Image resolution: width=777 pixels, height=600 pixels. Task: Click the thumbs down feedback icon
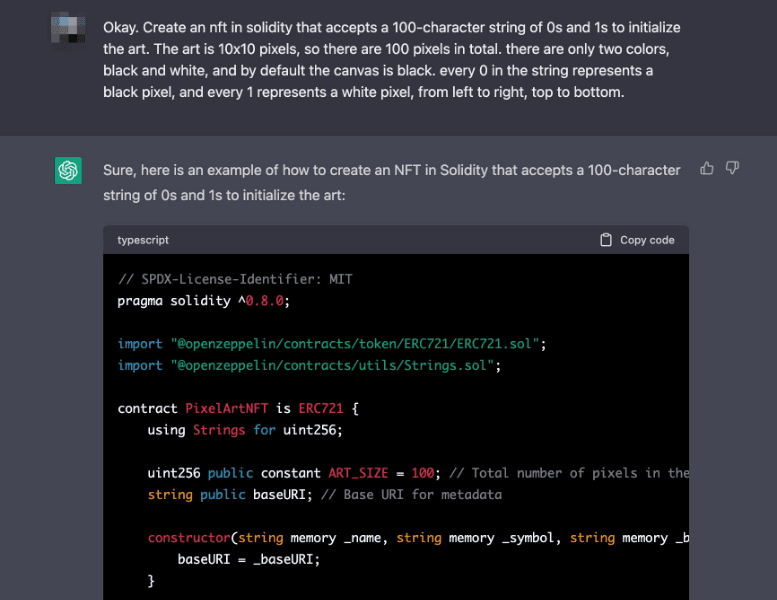tap(732, 168)
